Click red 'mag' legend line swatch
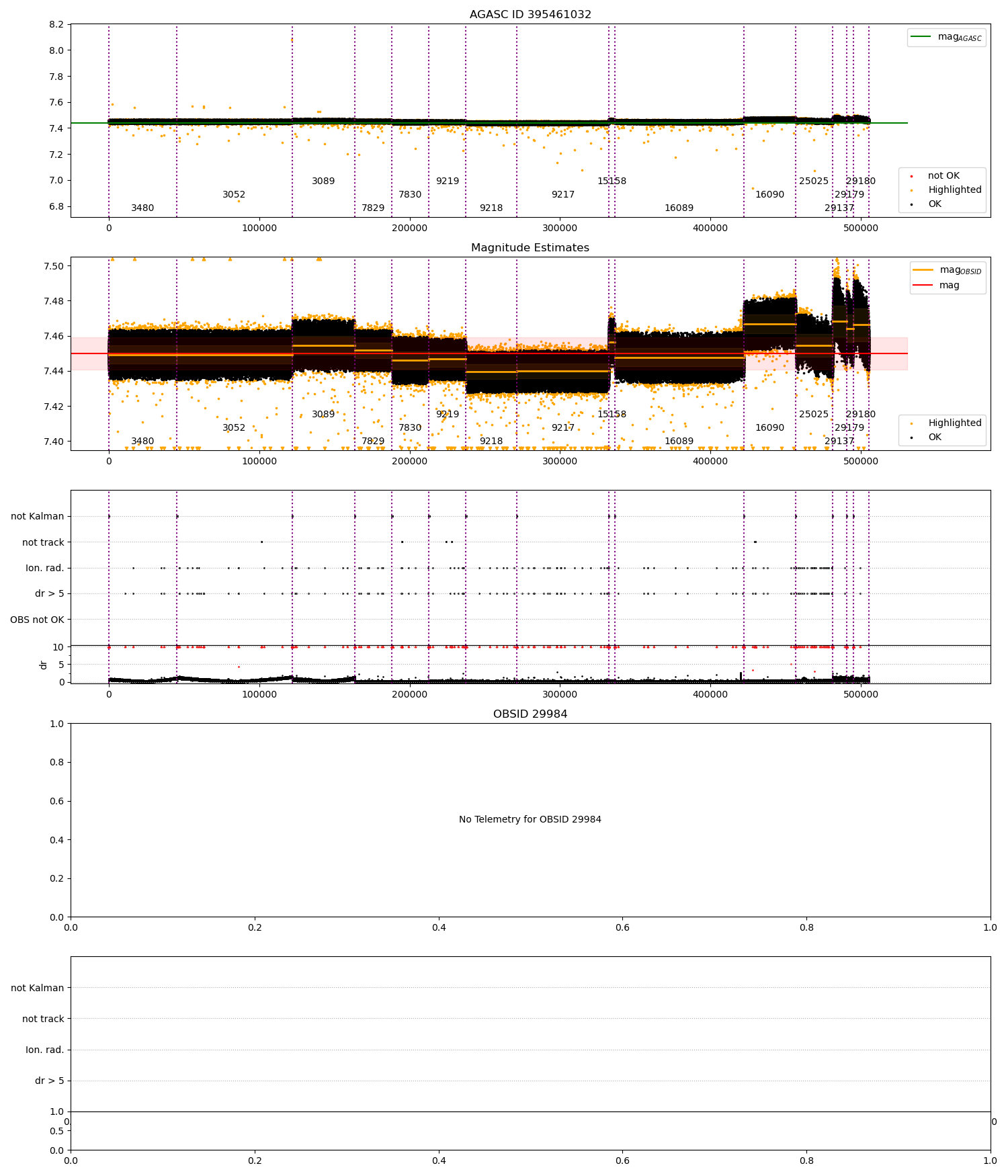 click(x=923, y=285)
